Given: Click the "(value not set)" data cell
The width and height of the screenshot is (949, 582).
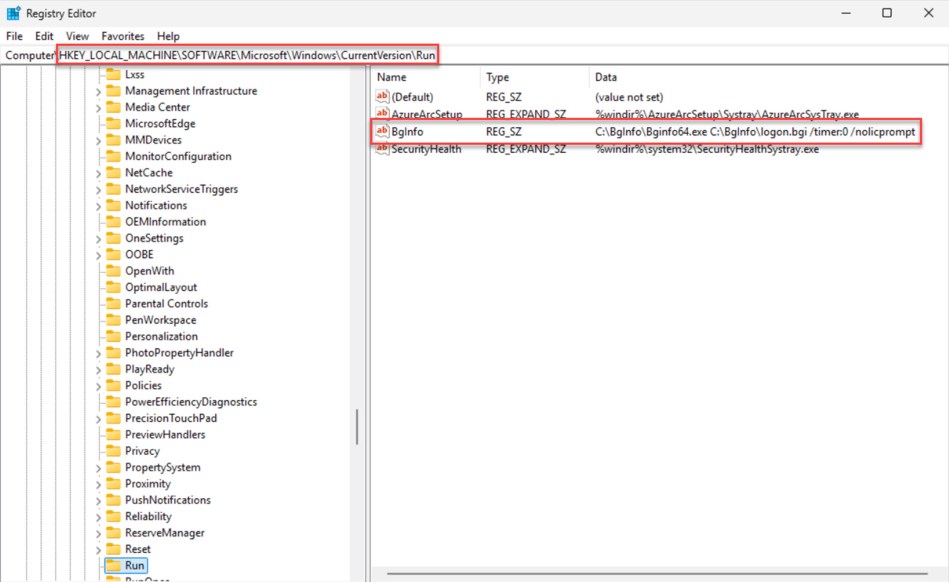Looking at the screenshot, I should tap(629, 97).
